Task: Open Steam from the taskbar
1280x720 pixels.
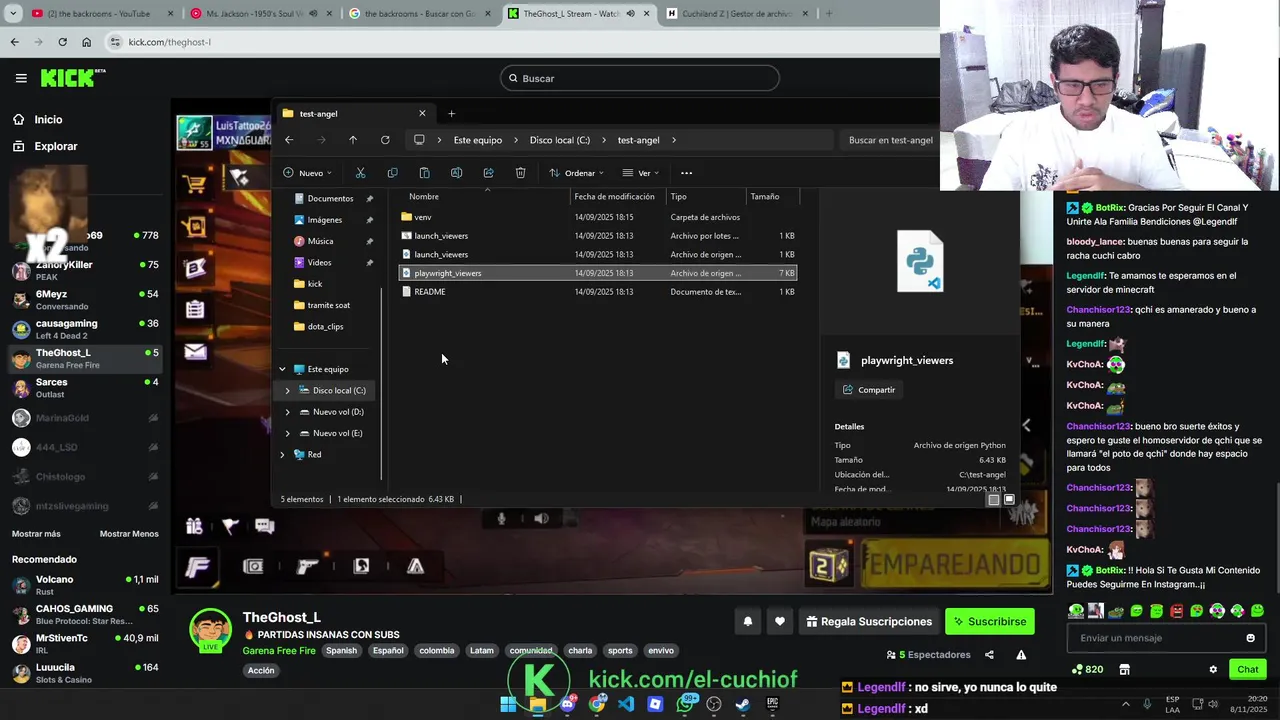Action: 742,704
